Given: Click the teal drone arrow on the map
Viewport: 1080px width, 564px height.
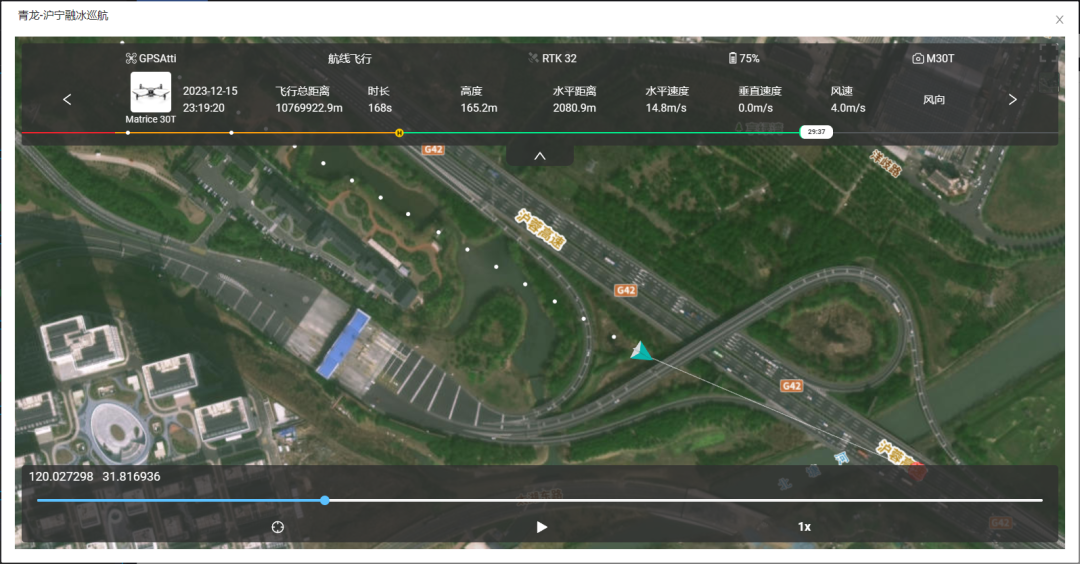Looking at the screenshot, I should click(641, 350).
